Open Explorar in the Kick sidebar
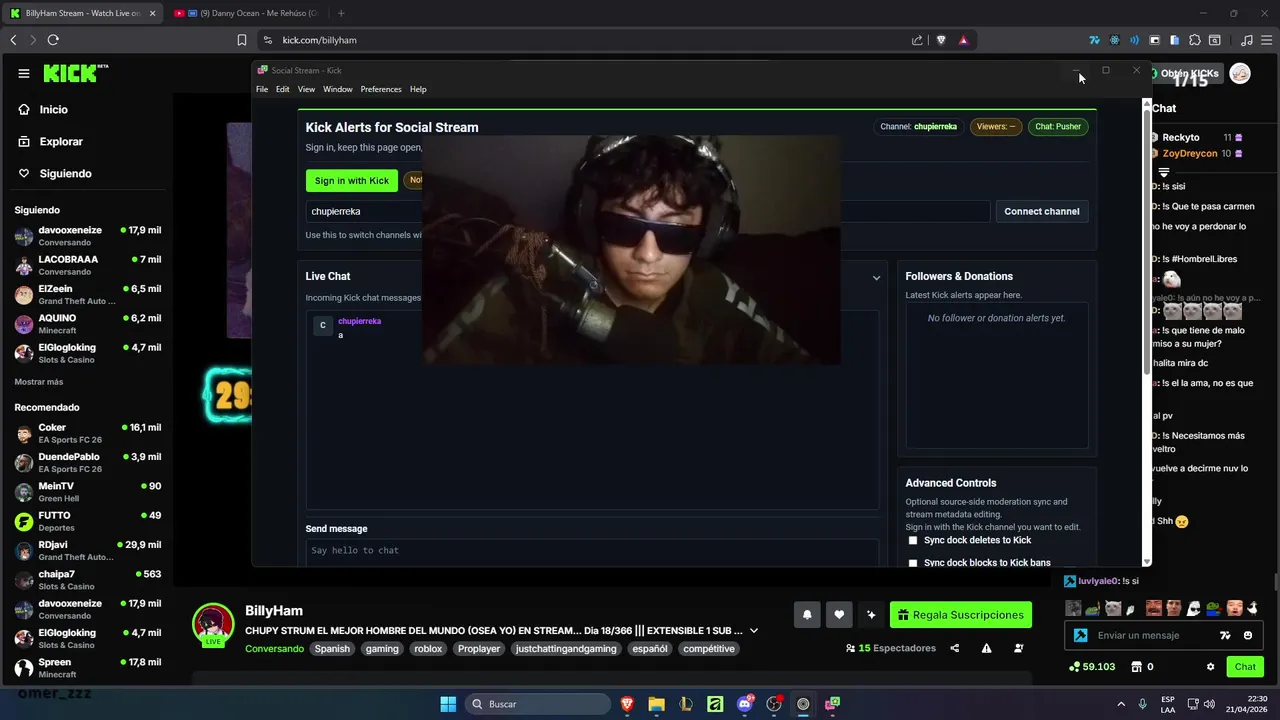 point(50,141)
